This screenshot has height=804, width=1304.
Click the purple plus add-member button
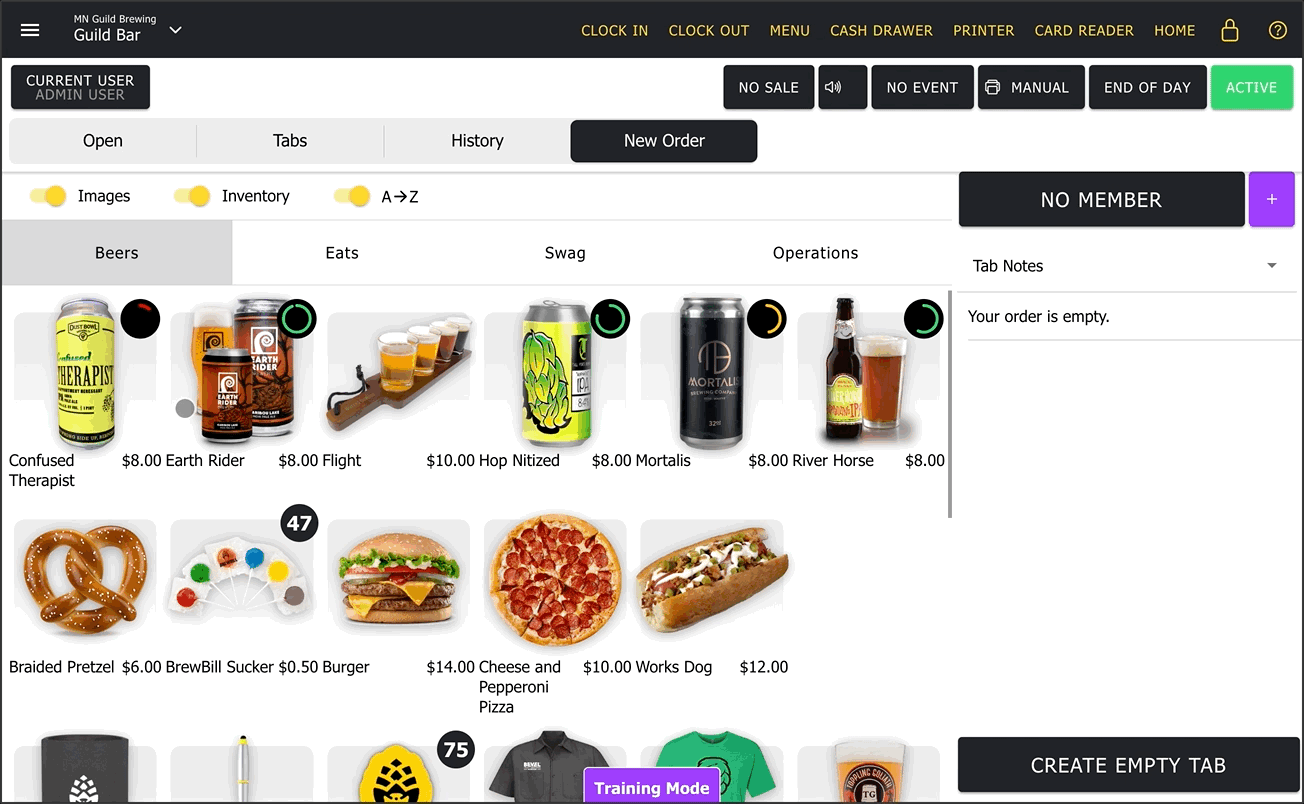tap(1272, 199)
